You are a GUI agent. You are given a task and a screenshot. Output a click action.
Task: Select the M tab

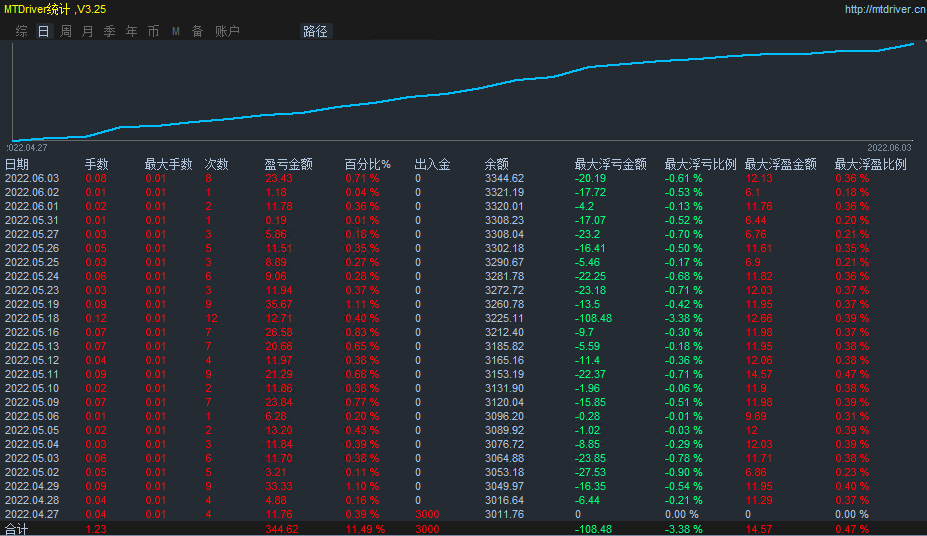[176, 31]
